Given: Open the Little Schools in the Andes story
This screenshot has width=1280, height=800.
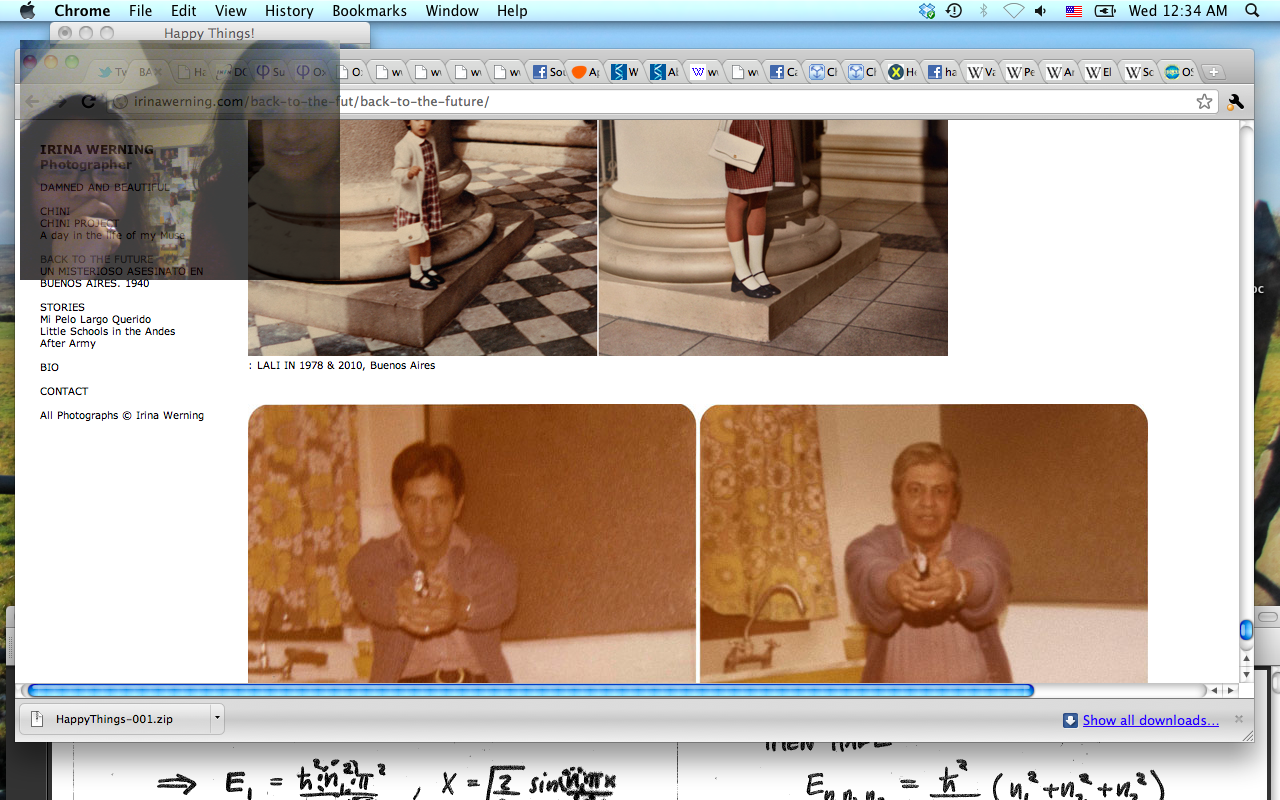Looking at the screenshot, I should [107, 331].
